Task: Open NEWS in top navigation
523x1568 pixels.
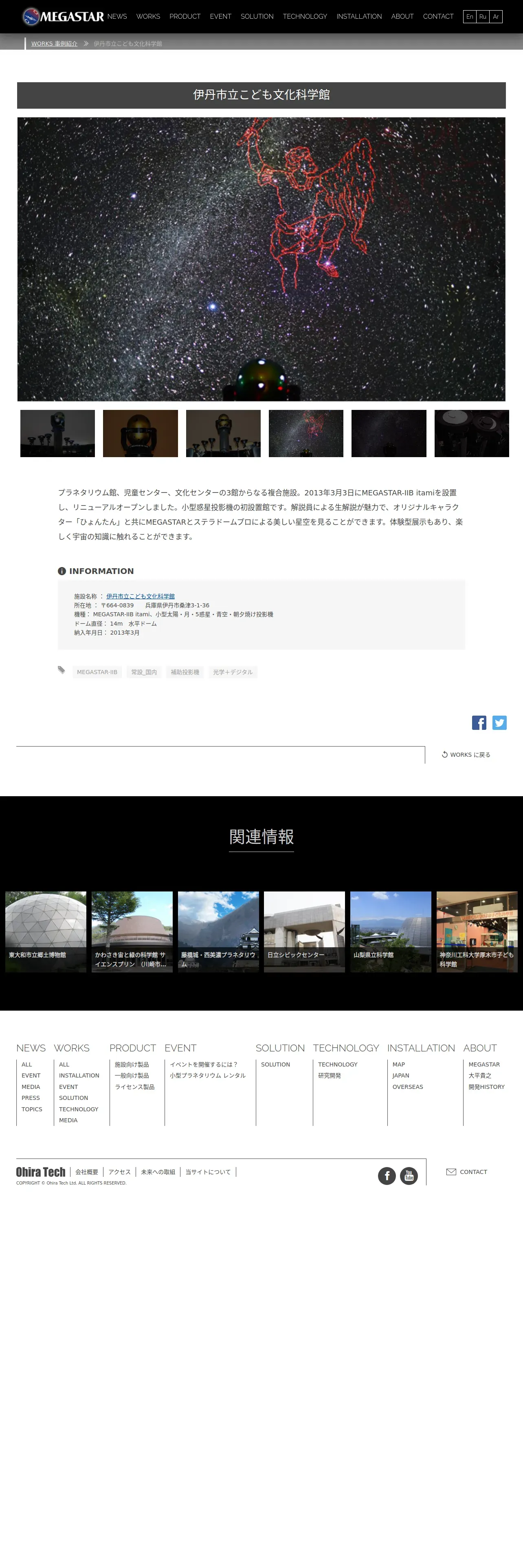Action: (117, 16)
